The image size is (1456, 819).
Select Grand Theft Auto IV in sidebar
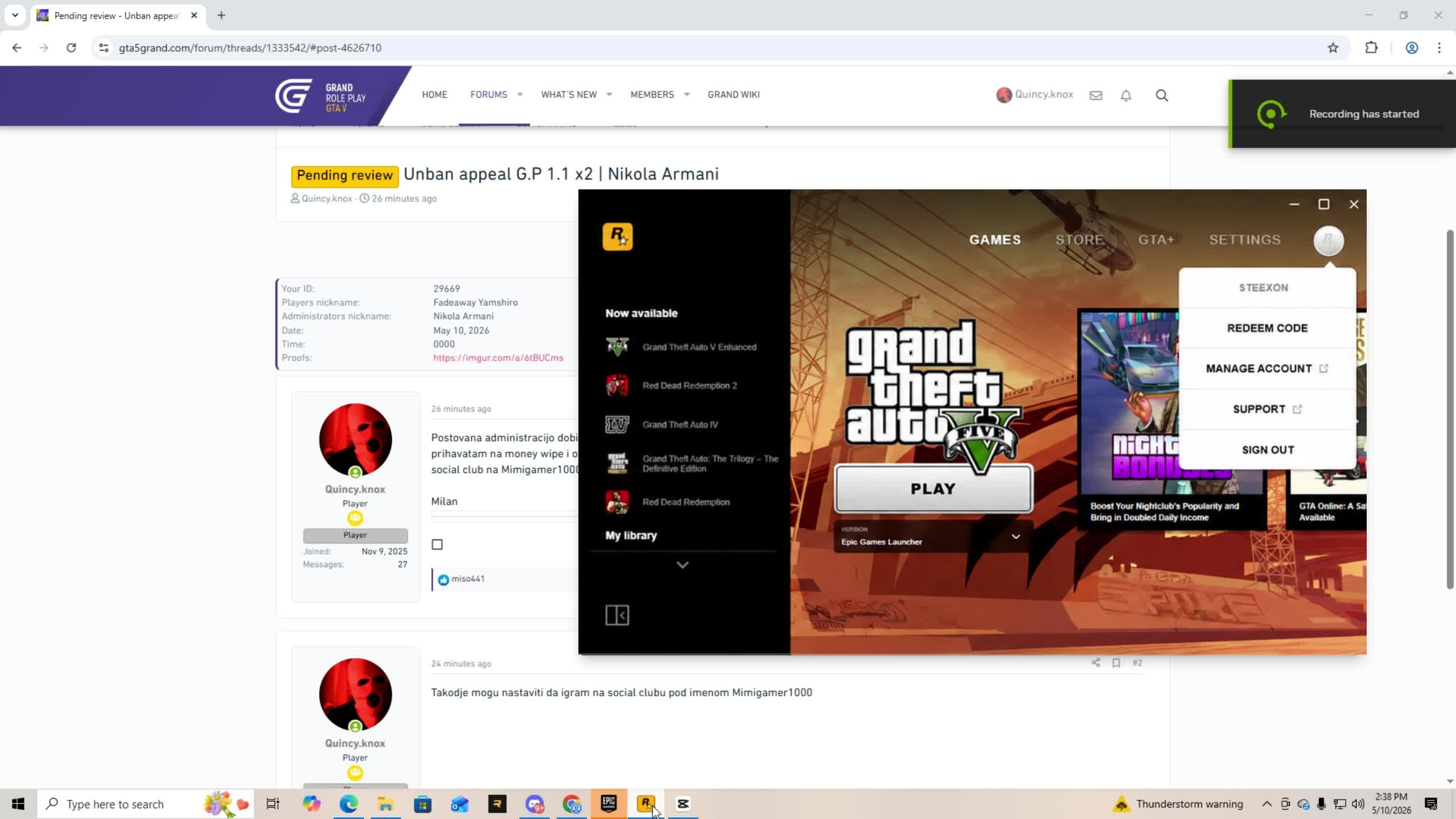point(662,424)
